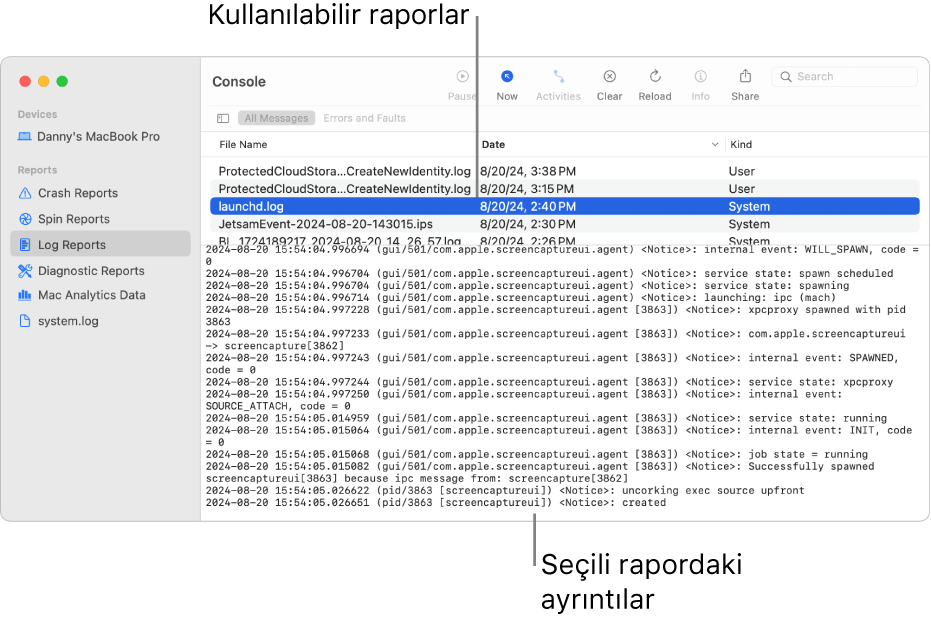
Task: Zoom the Console window with the green button
Action: point(62,81)
